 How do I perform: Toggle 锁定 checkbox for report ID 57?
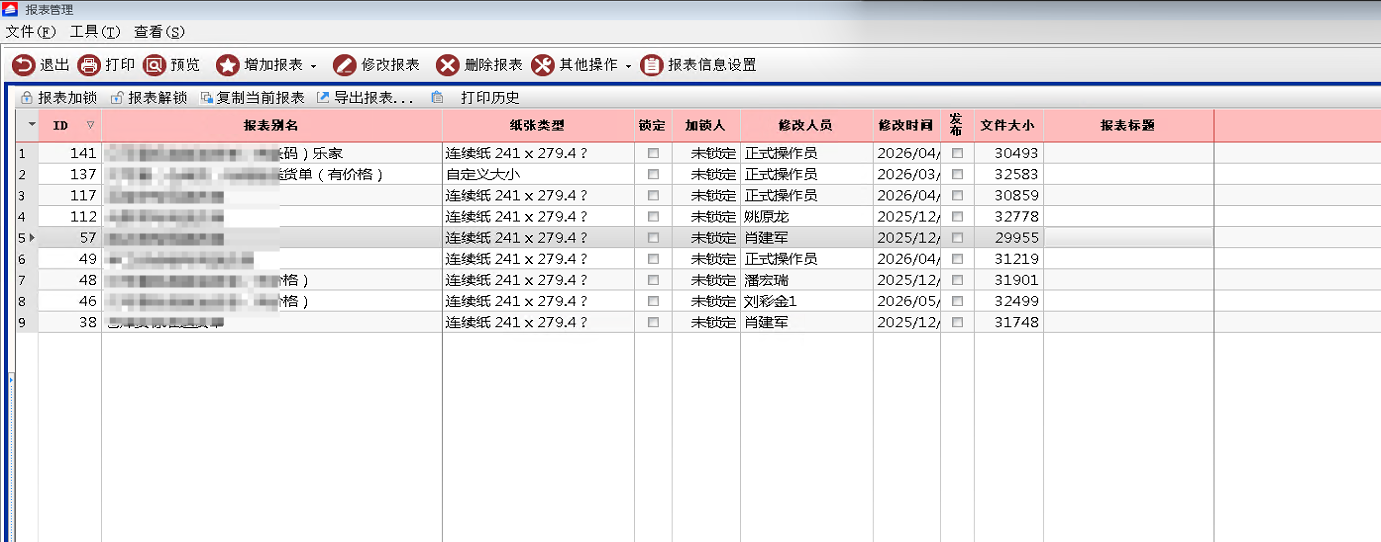pos(653,238)
